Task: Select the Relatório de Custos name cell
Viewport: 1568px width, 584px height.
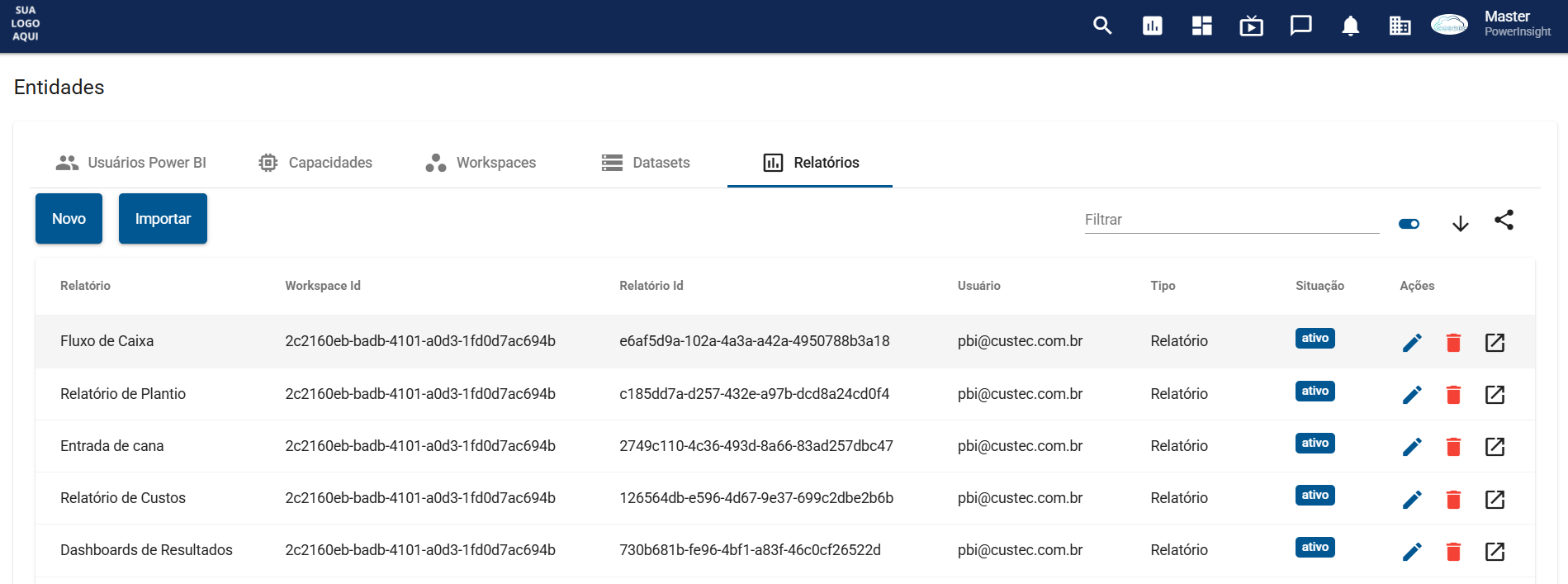Action: tap(123, 498)
